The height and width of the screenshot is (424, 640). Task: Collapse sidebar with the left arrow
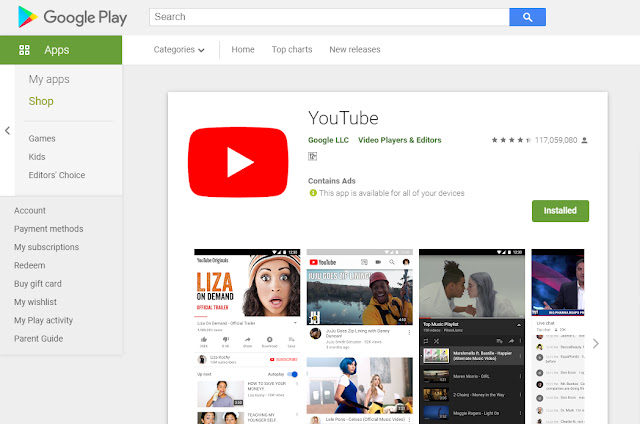7,131
